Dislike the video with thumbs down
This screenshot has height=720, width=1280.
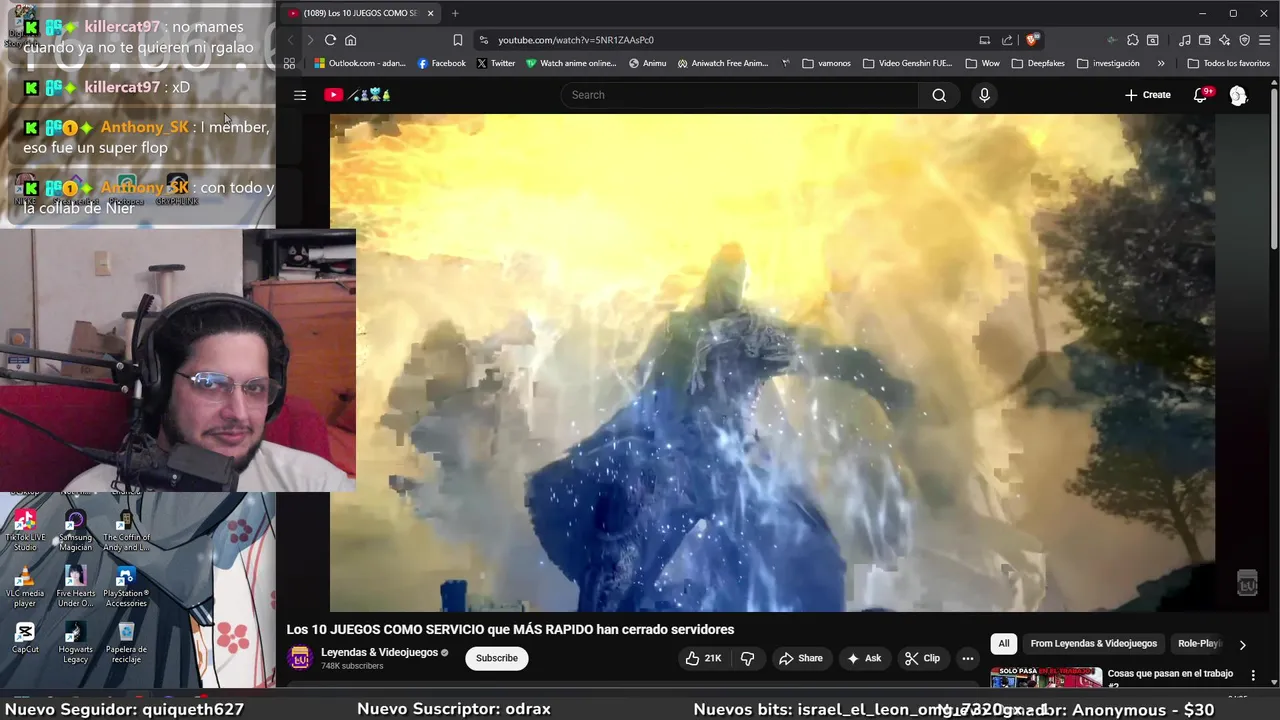point(747,658)
